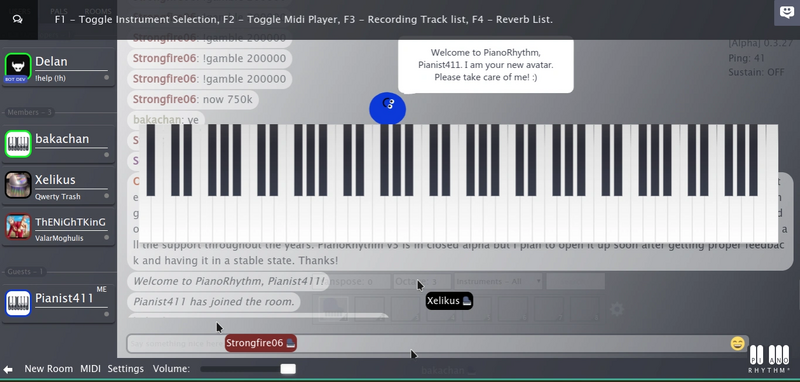Viewport: 800px width, 382px height.
Task: Select instrument slot 7
Action: coord(548,309)
